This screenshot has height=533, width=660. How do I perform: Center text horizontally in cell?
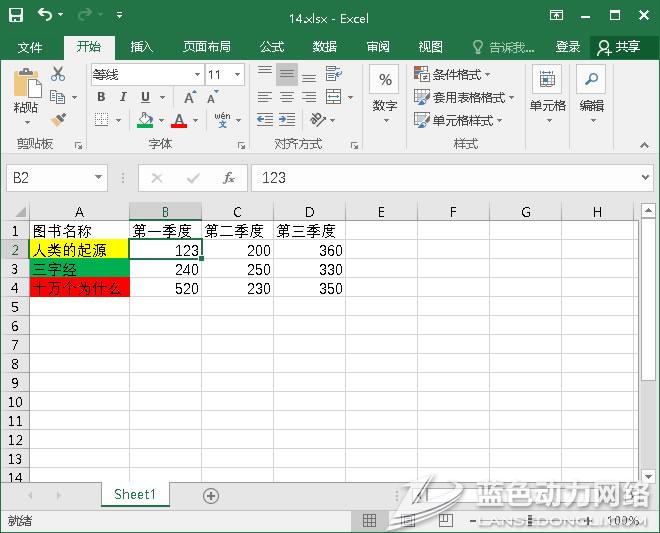pos(287,97)
